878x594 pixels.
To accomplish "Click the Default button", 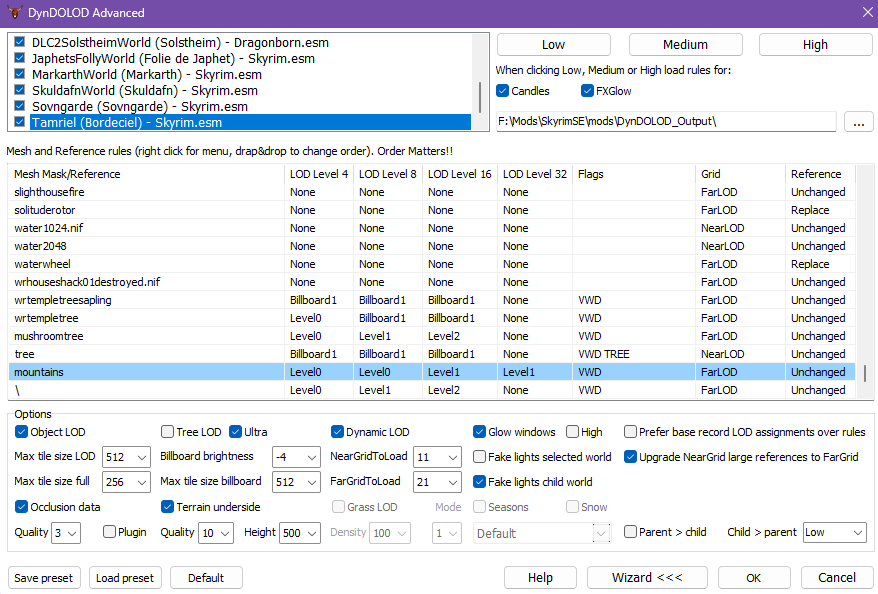I will click(206, 578).
